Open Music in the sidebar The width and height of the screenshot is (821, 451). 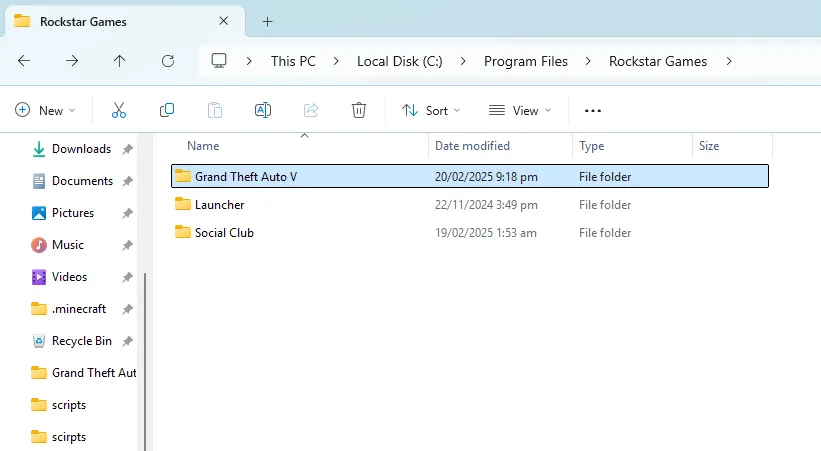[x=58, y=245]
